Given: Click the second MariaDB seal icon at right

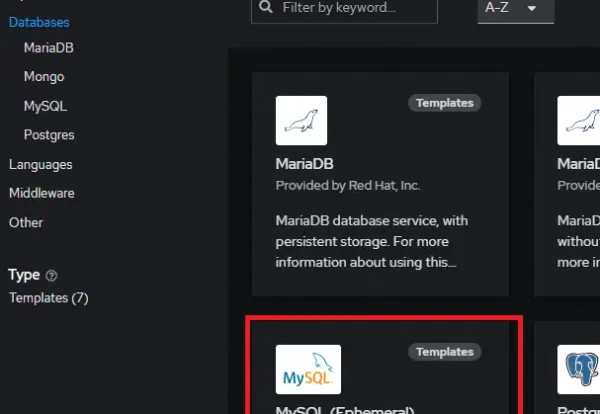Looking at the screenshot, I should [x=579, y=121].
